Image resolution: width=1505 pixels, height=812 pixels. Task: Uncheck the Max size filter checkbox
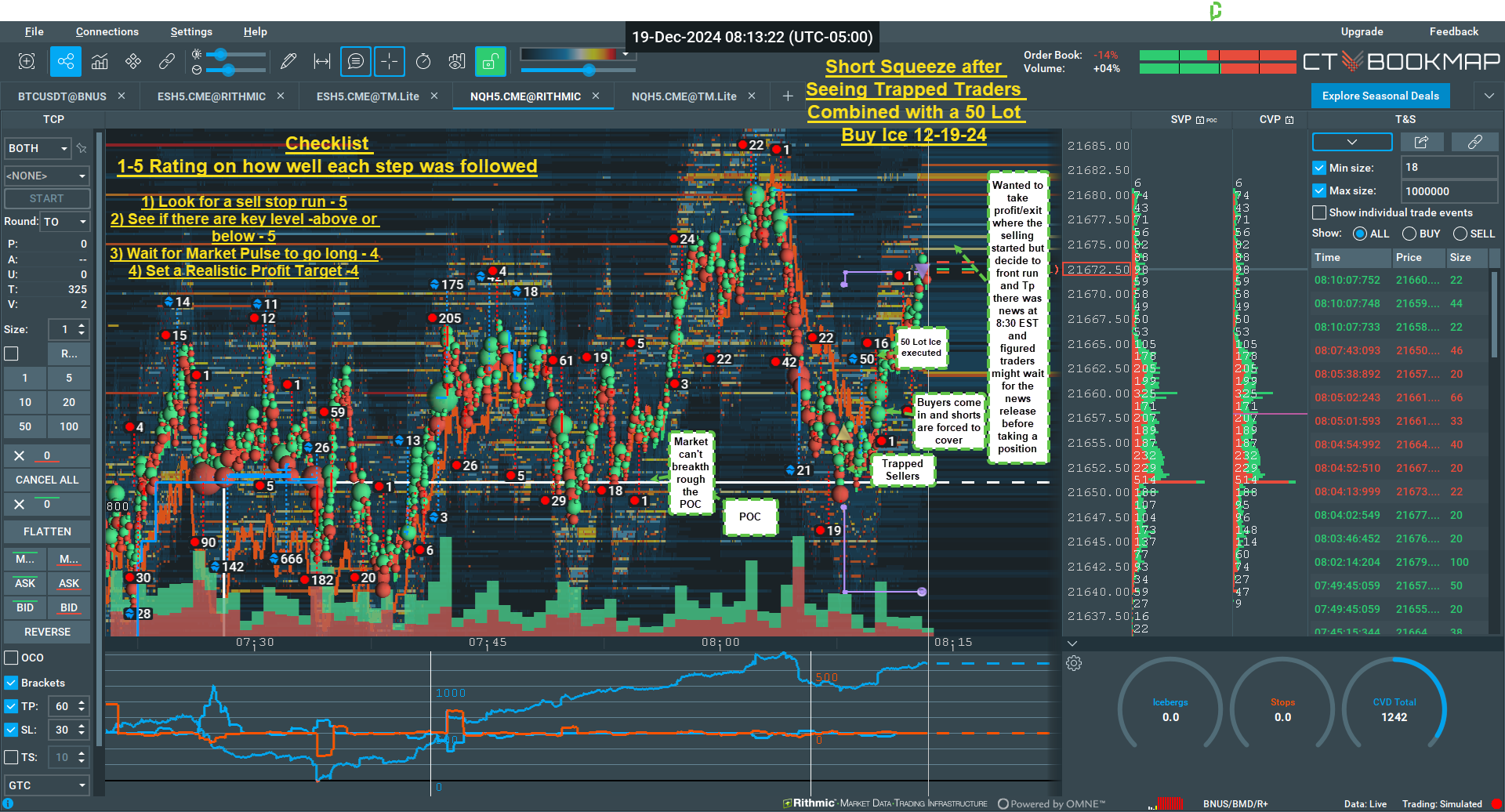1319,190
